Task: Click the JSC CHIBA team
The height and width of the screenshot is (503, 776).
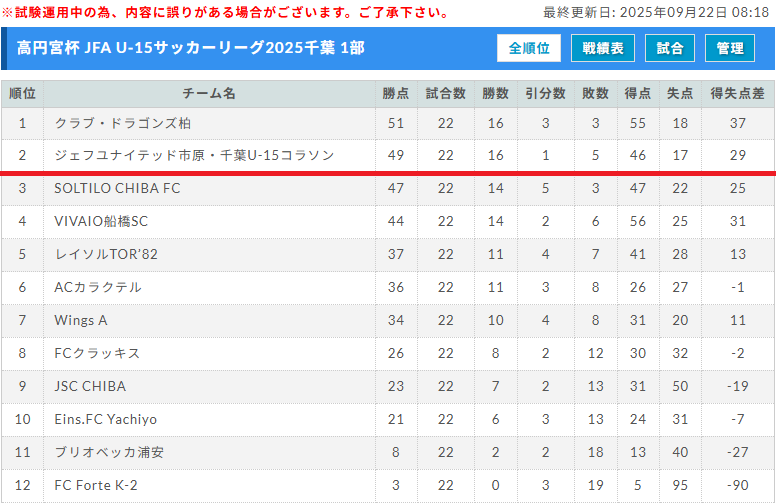Action: [x=90, y=386]
